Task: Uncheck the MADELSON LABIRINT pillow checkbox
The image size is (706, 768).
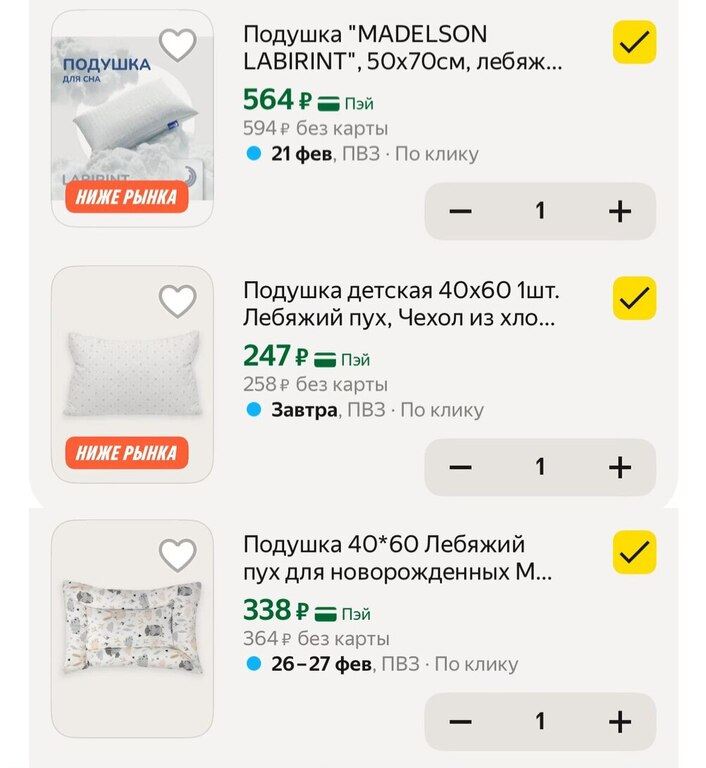Action: click(634, 43)
